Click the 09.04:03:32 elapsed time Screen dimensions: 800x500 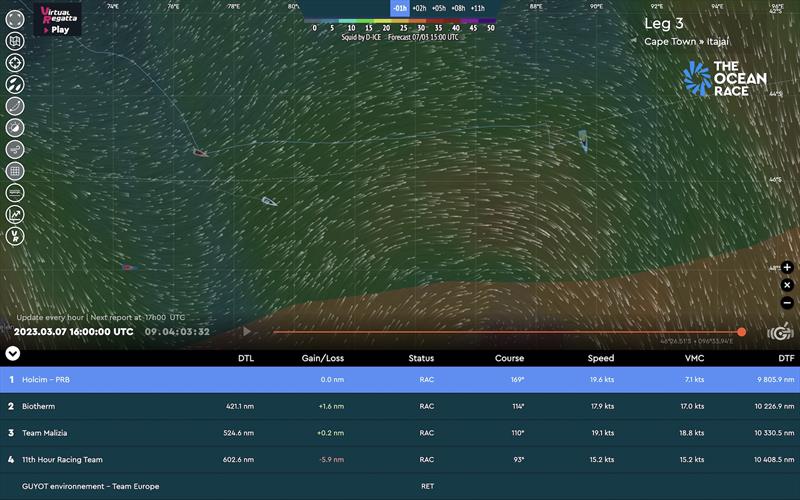(177, 332)
